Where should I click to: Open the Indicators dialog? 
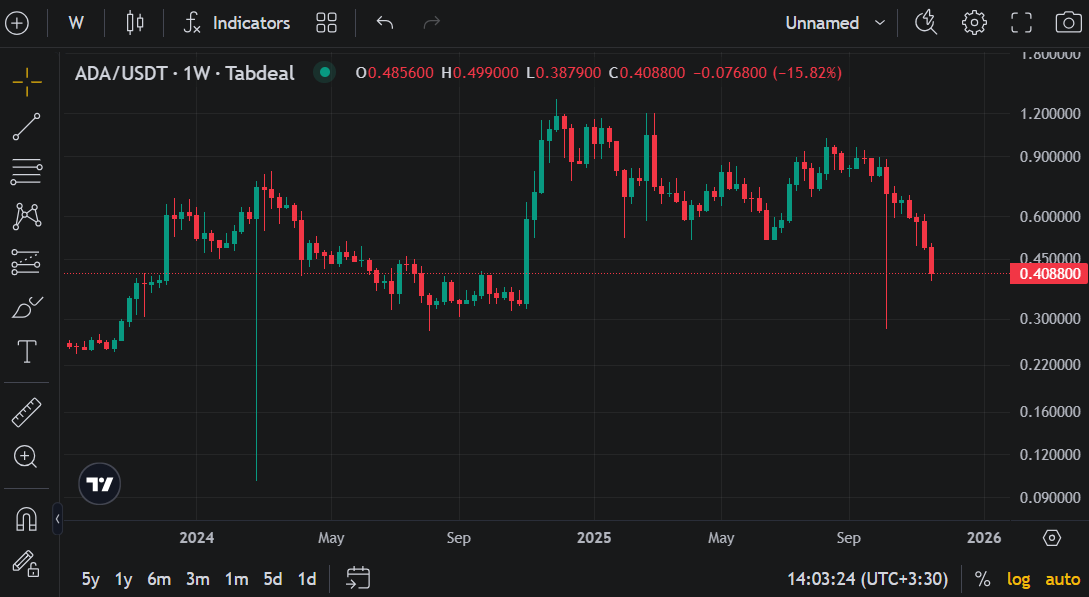point(237,22)
